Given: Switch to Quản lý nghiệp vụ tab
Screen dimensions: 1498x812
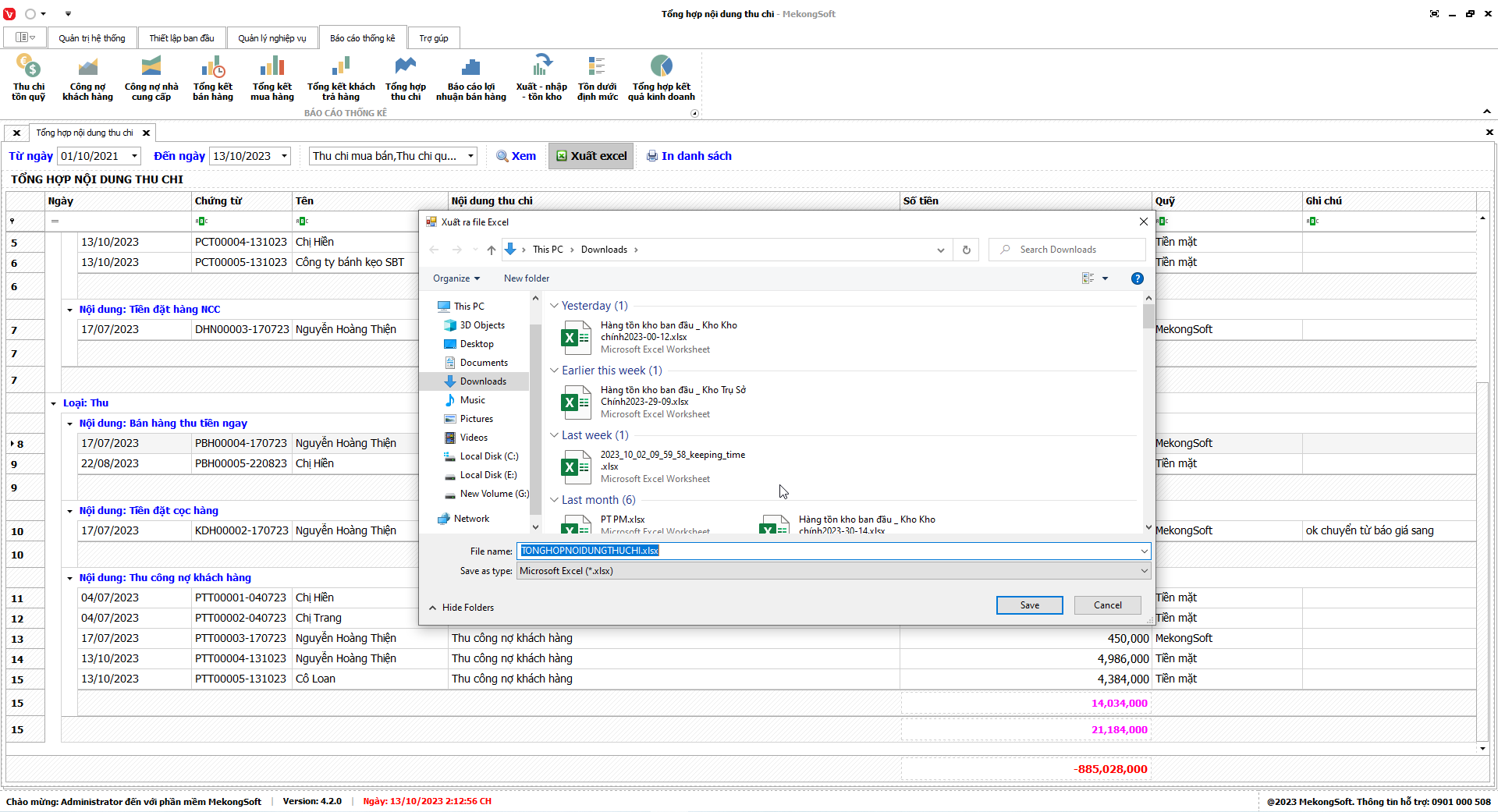Looking at the screenshot, I should tap(272, 38).
